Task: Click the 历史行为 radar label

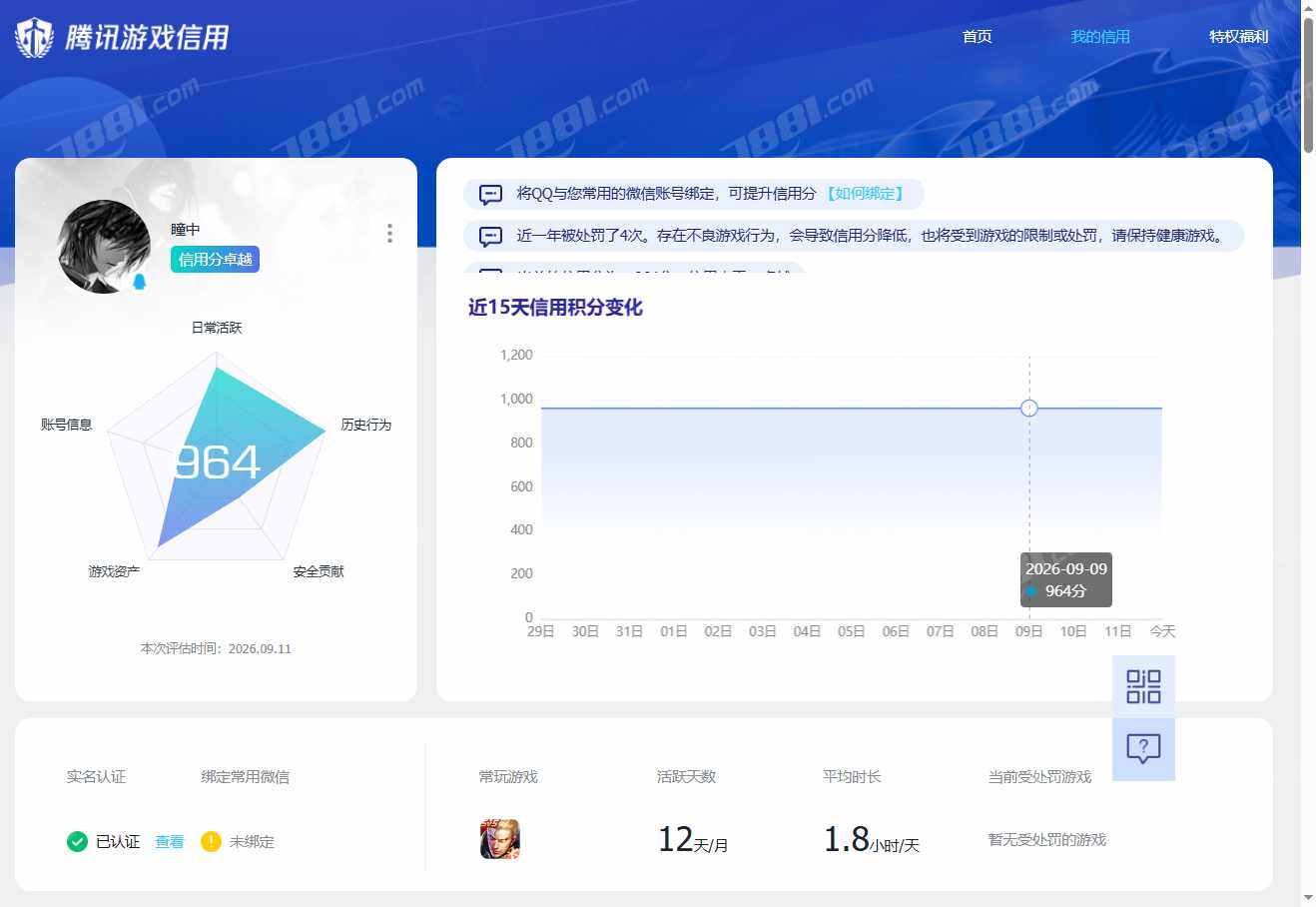Action: [x=365, y=425]
